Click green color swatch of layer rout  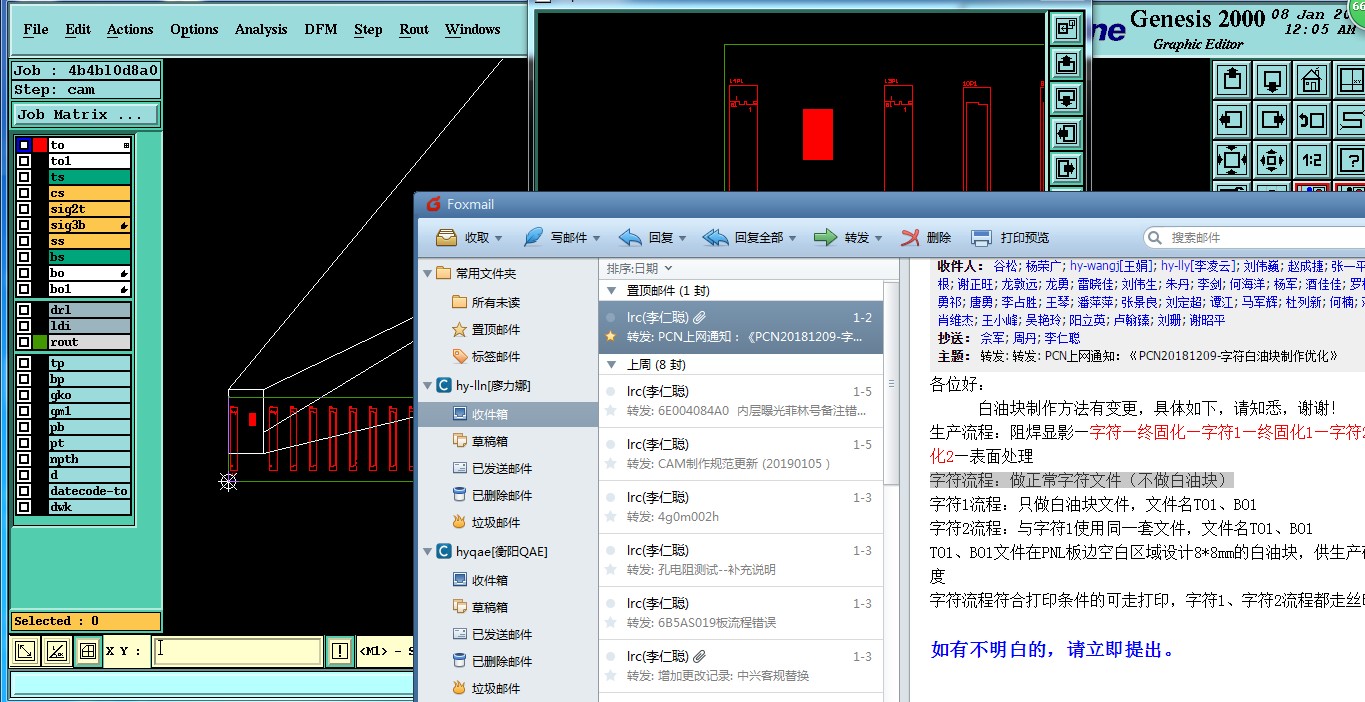(x=40, y=342)
